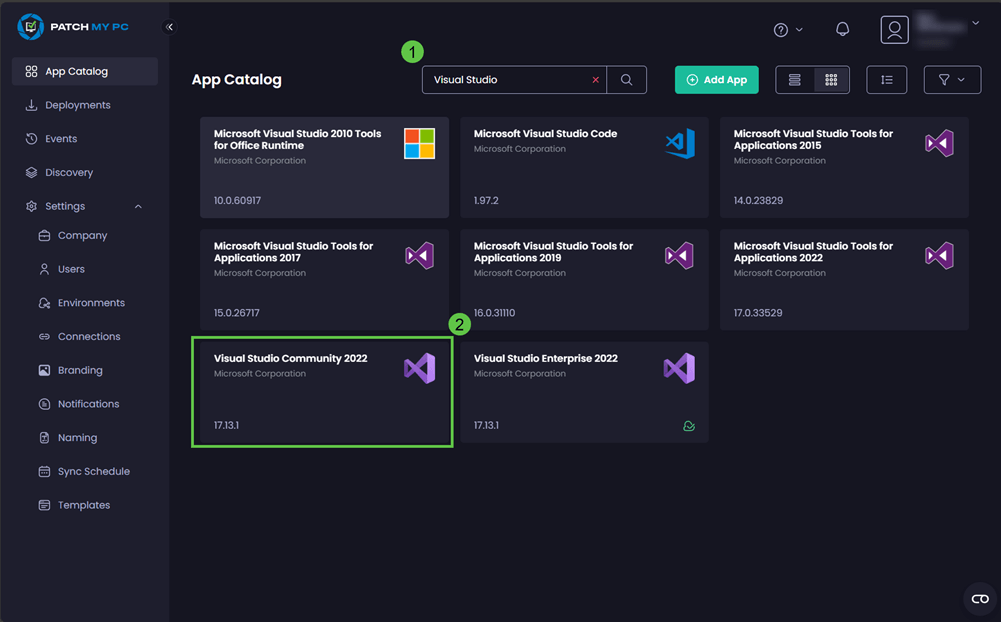The height and width of the screenshot is (622, 1001).
Task: Open Notifications settings
Action: 89,404
